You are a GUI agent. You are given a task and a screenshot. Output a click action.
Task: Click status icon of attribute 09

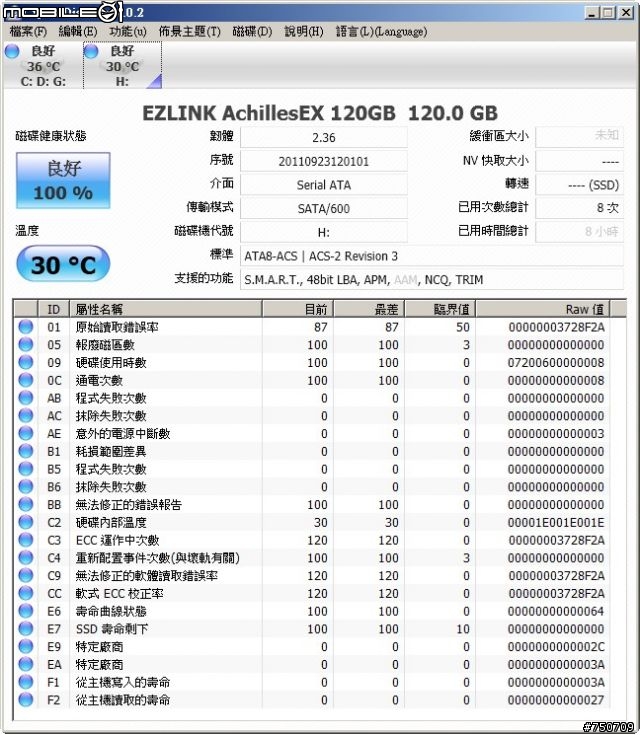[26, 362]
